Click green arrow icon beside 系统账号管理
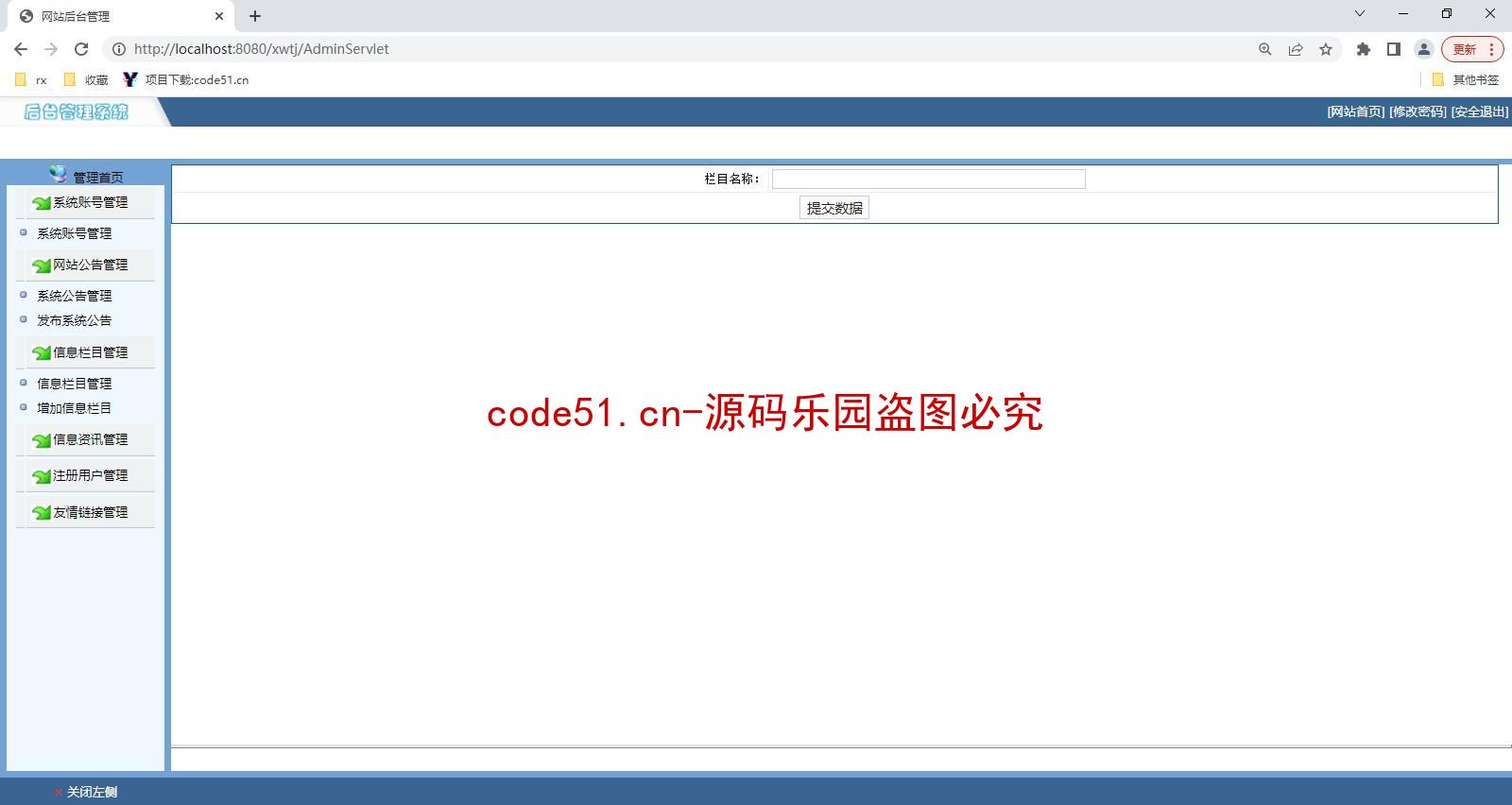The image size is (1512, 805). click(x=42, y=203)
